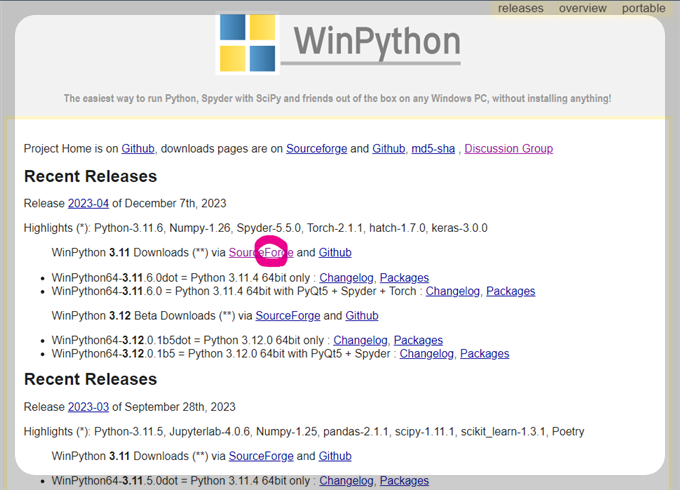Open Packages for WinPython64-3.11.6.0dot
This screenshot has height=490, width=680.
(x=404, y=278)
